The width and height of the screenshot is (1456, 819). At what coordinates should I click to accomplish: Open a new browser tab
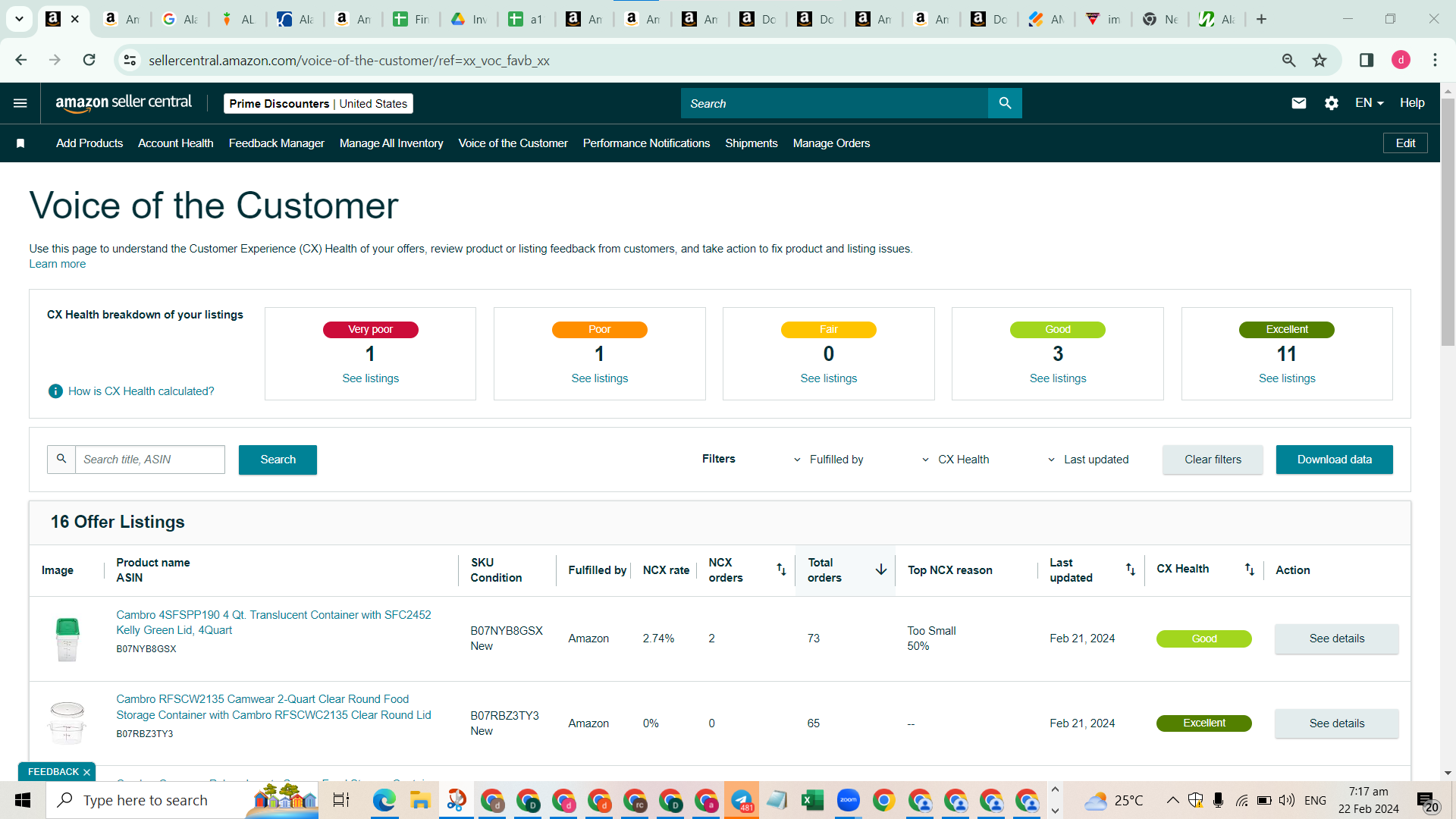coord(1262,19)
